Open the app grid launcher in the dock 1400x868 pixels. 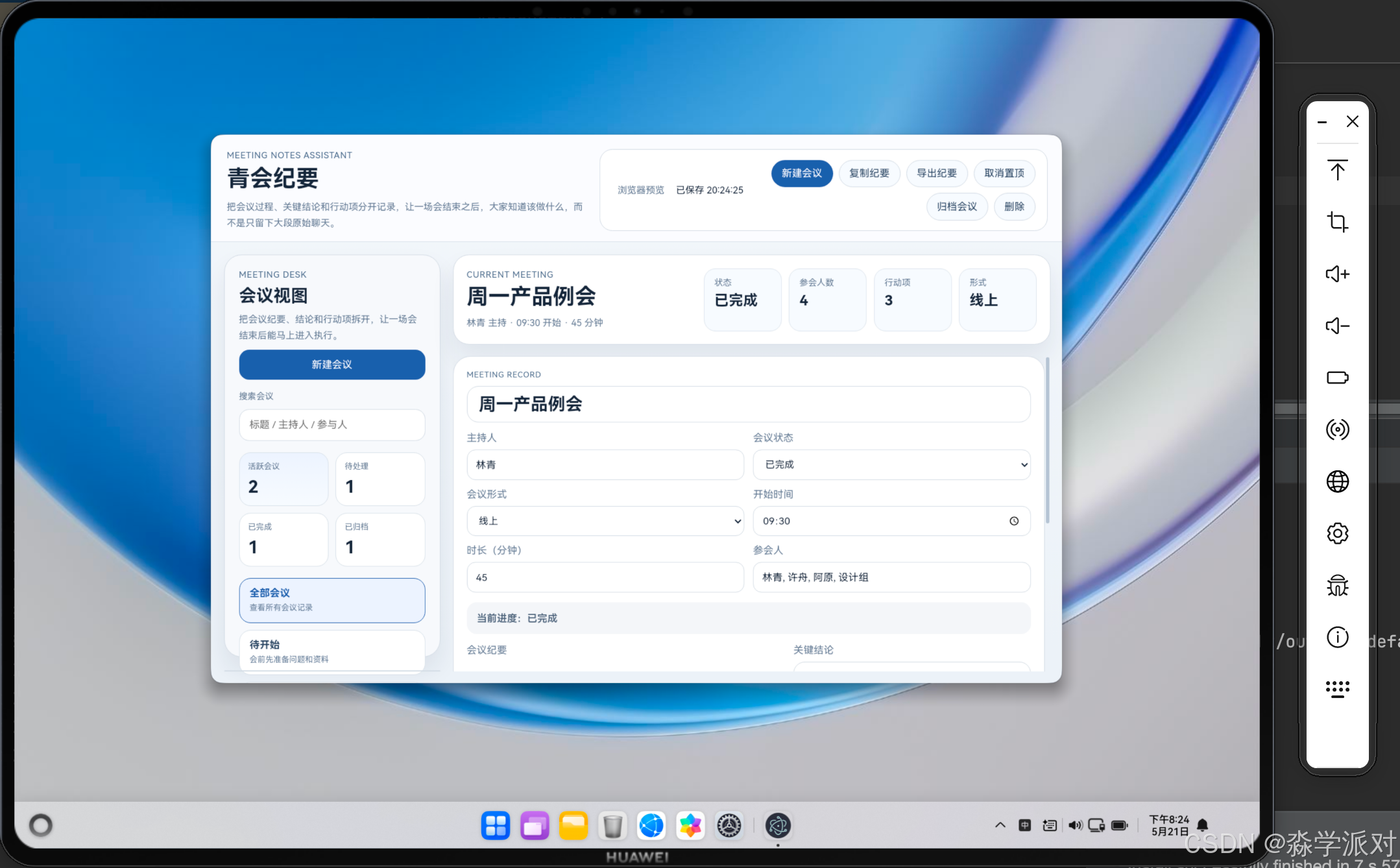[496, 826]
